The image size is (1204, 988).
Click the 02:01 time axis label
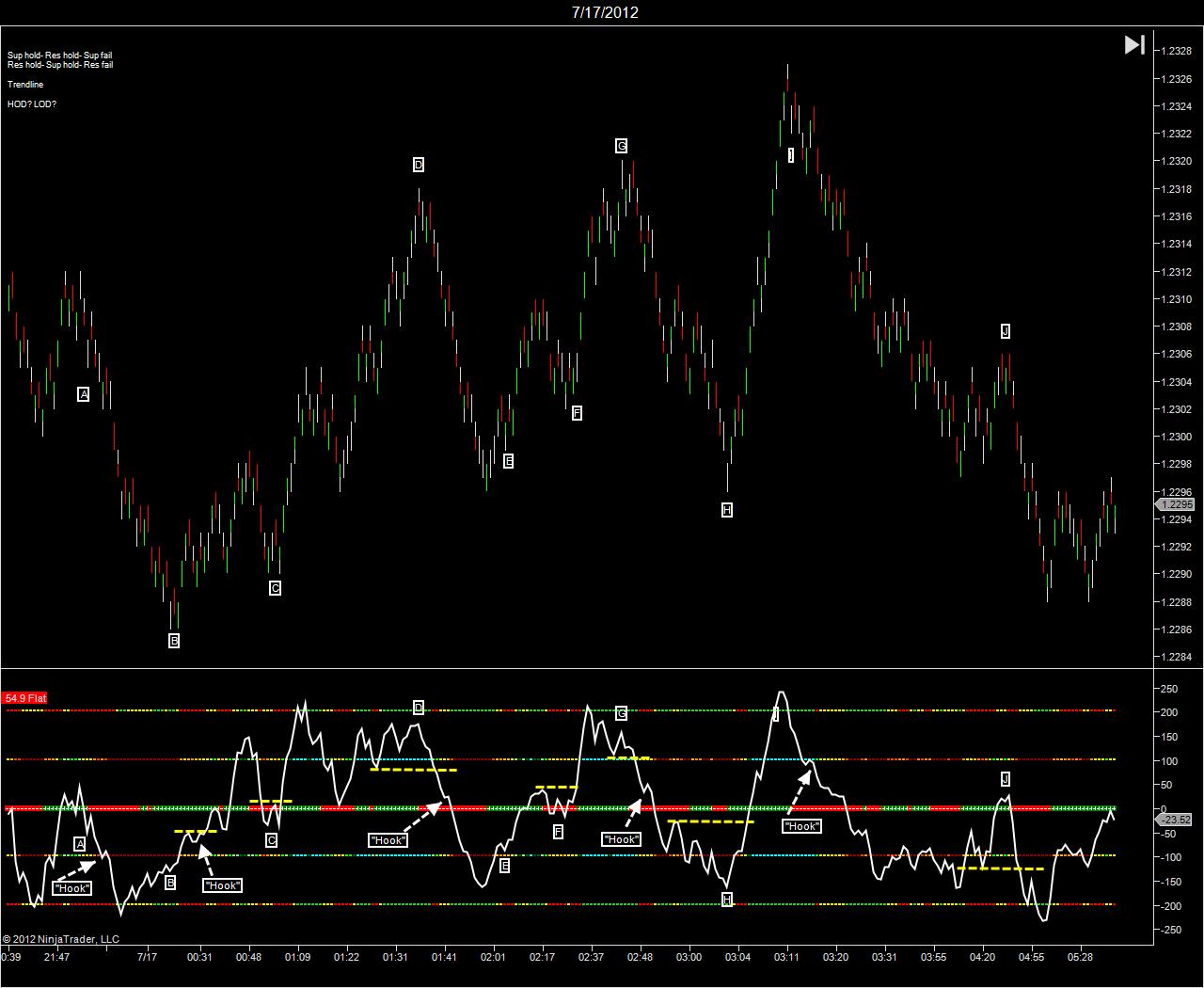click(493, 957)
